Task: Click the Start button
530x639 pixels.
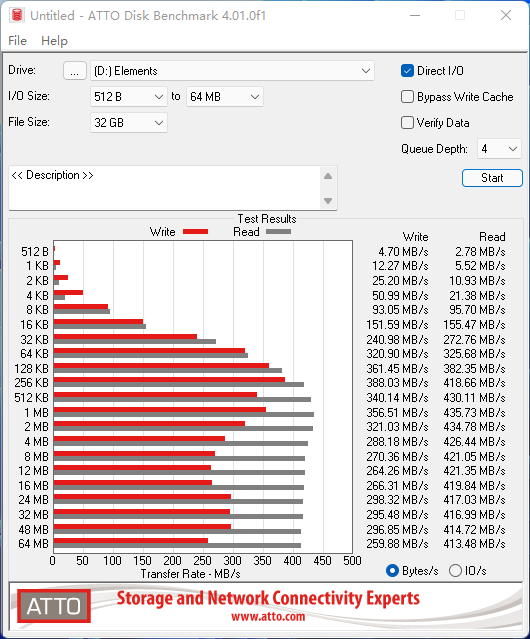Action: click(x=492, y=178)
